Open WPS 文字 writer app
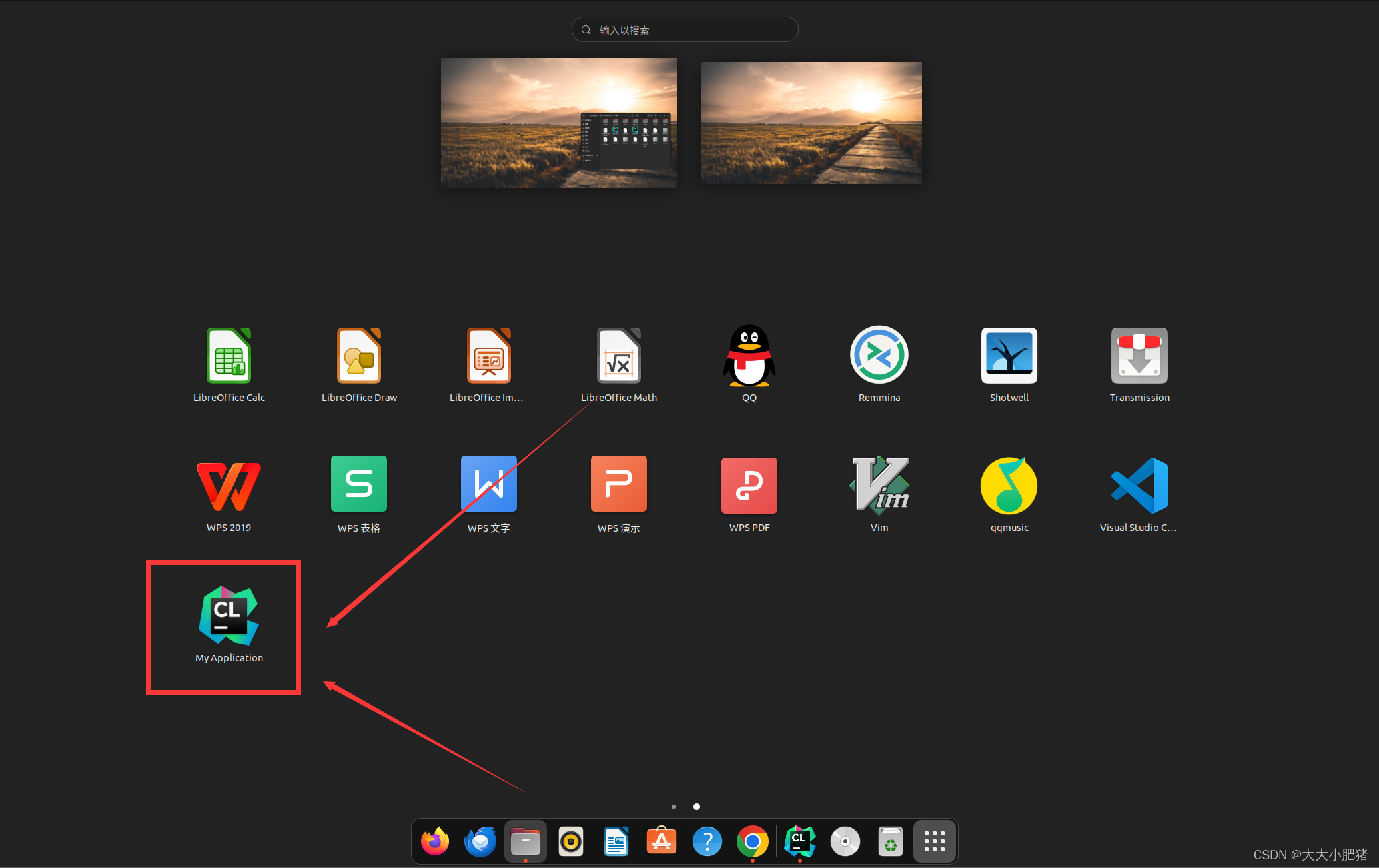 pos(489,495)
